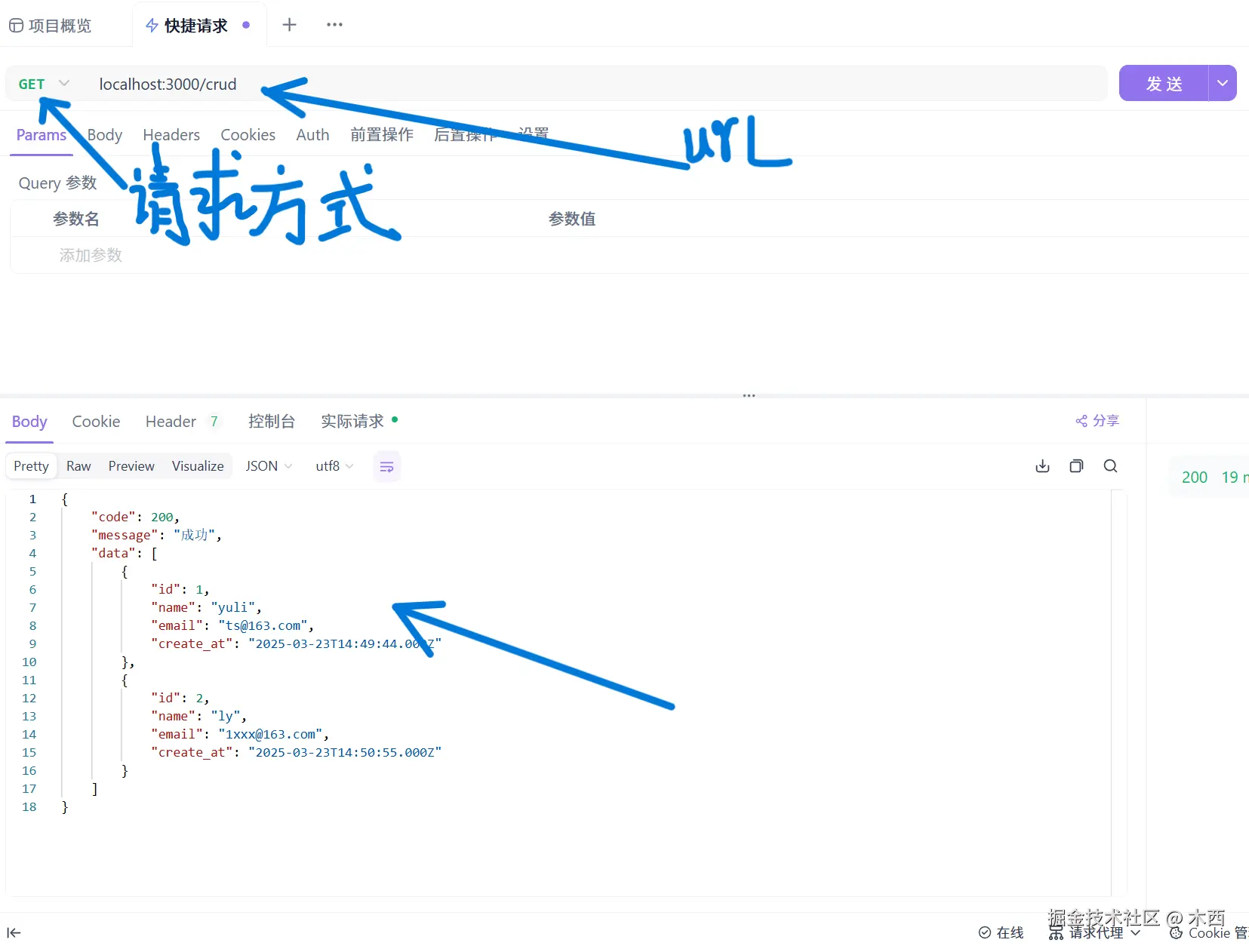
Task: Expand the send button's dropdown arrow
Action: pos(1223,83)
